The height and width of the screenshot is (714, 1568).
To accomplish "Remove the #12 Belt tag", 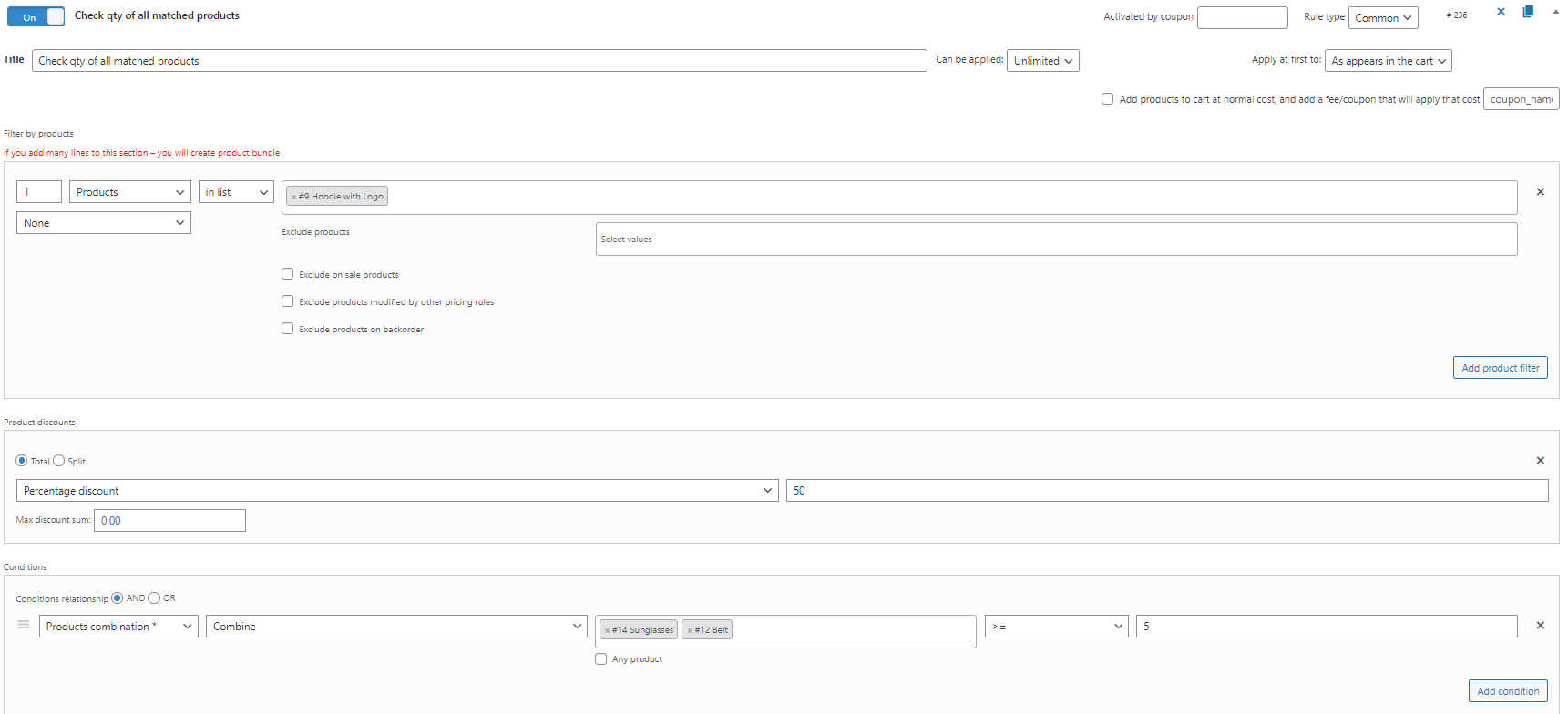I will pyautogui.click(x=690, y=630).
